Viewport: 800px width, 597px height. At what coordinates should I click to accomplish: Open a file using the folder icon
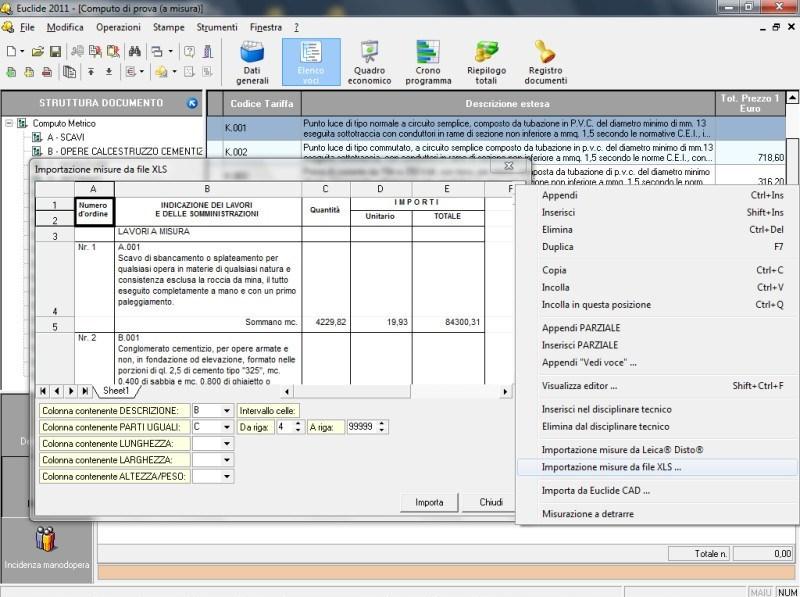click(37, 51)
